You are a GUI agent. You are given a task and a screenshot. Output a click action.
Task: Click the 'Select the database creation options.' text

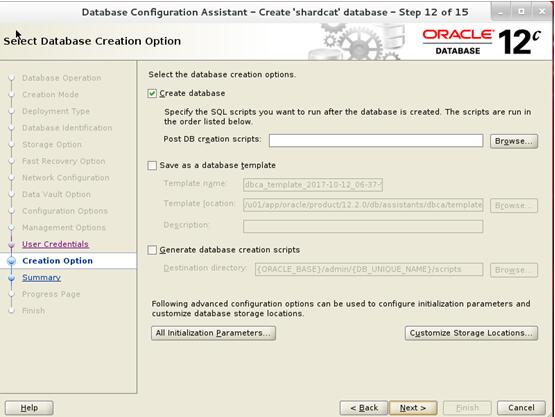[222, 75]
